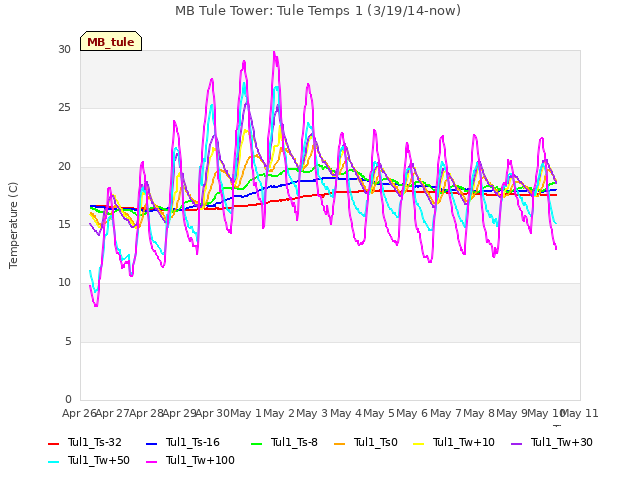Select the Tul1_Tw+50 legend label
This screenshot has width=640, height=480.
pyautogui.click(x=99, y=460)
